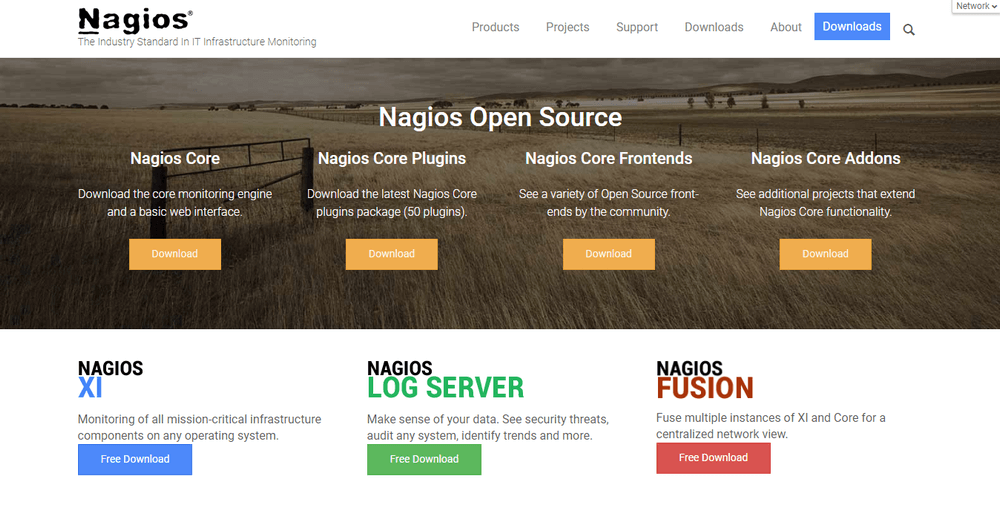Click Download under Nagios Core Frontends
Viewport: 1000px width, 505px height.
pos(608,254)
